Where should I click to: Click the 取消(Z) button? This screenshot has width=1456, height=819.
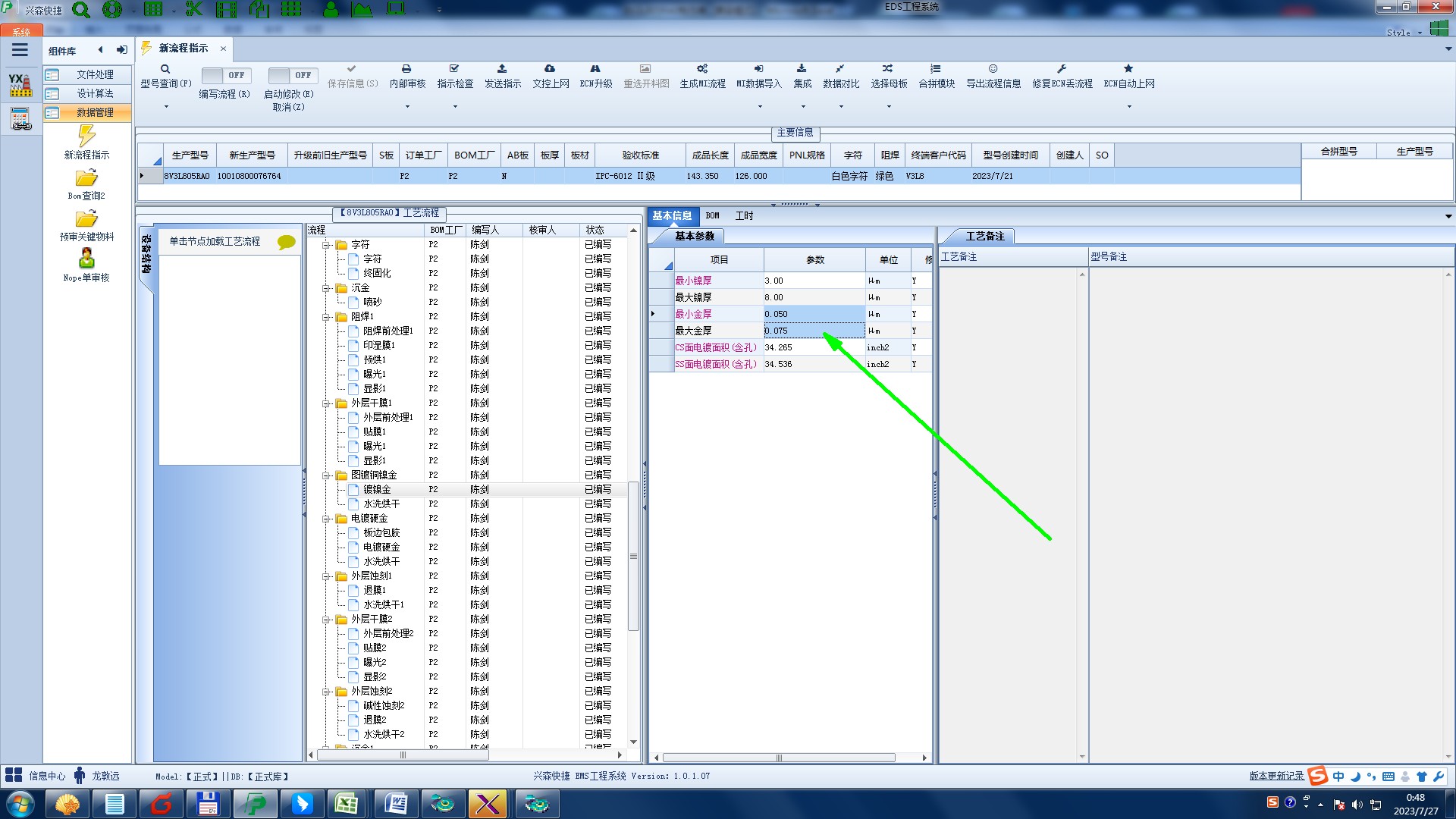(x=288, y=107)
